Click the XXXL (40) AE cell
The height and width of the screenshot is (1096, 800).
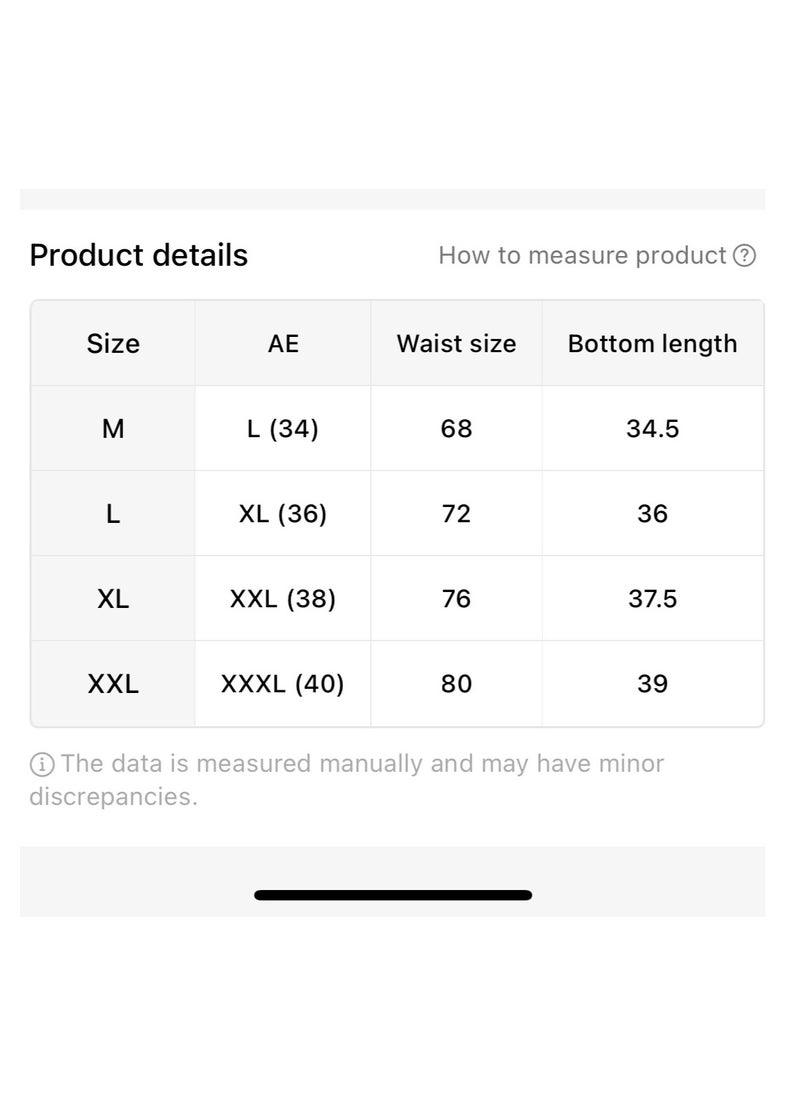[x=283, y=684]
